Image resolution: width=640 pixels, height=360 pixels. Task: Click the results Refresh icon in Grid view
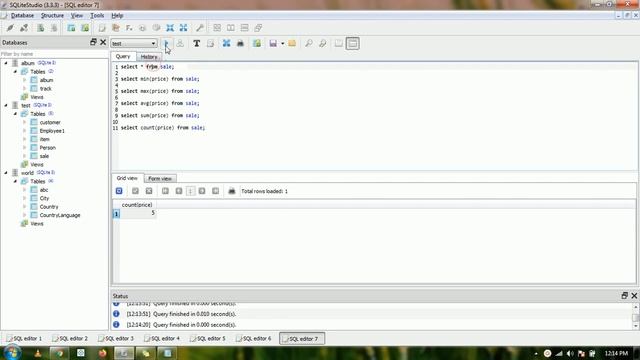[x=119, y=191]
